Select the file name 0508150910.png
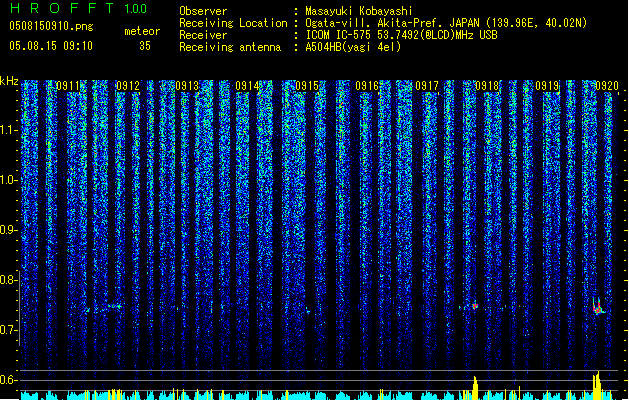The height and width of the screenshot is (400, 629). coord(51,26)
